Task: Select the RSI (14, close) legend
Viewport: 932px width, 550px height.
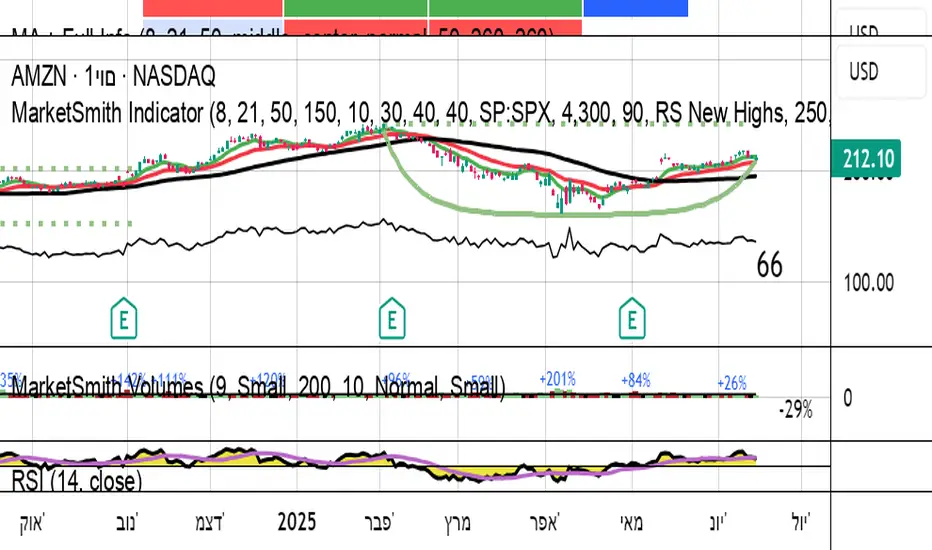Action: 77,480
